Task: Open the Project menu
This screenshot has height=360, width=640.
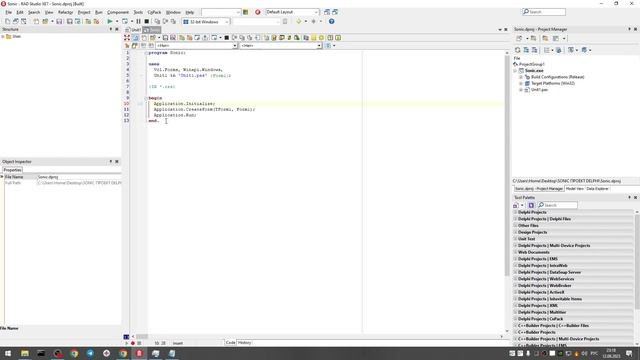Action: point(84,12)
